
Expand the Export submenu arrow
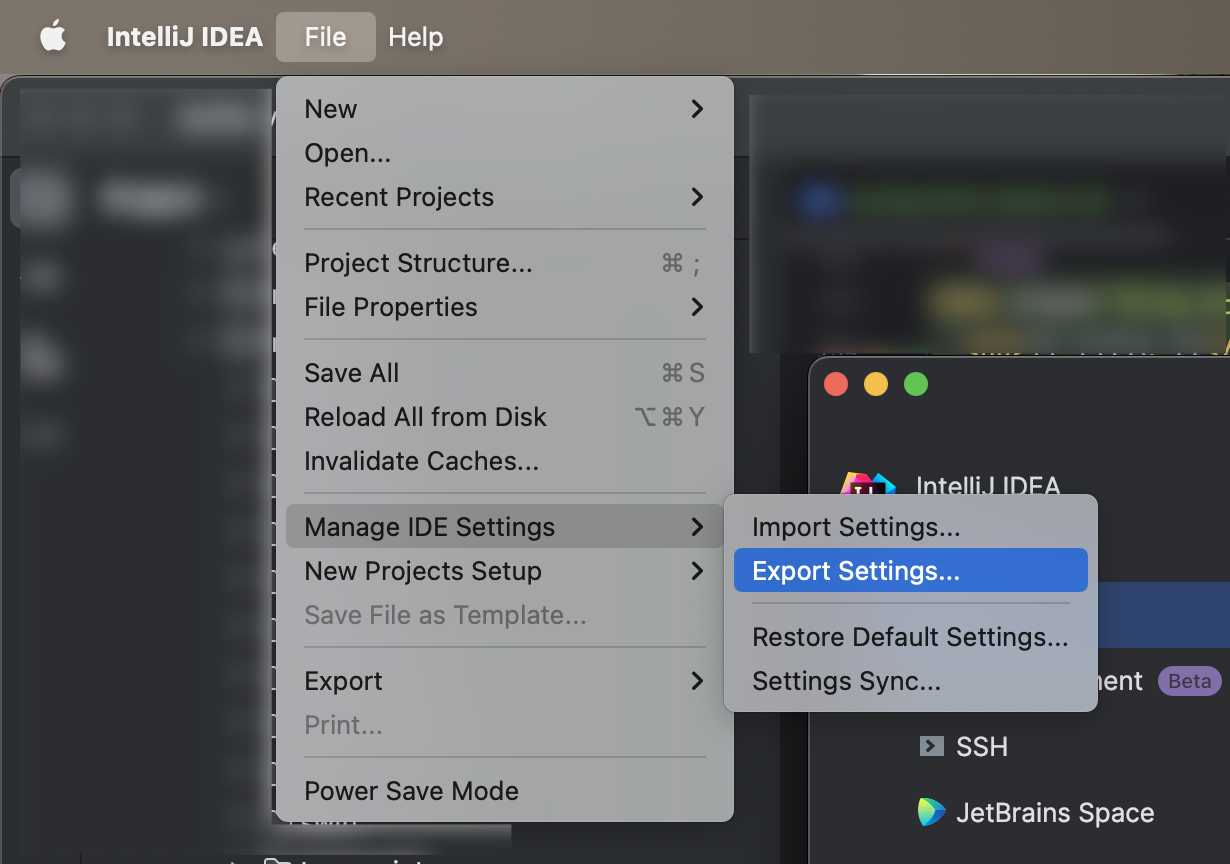[x=697, y=681]
